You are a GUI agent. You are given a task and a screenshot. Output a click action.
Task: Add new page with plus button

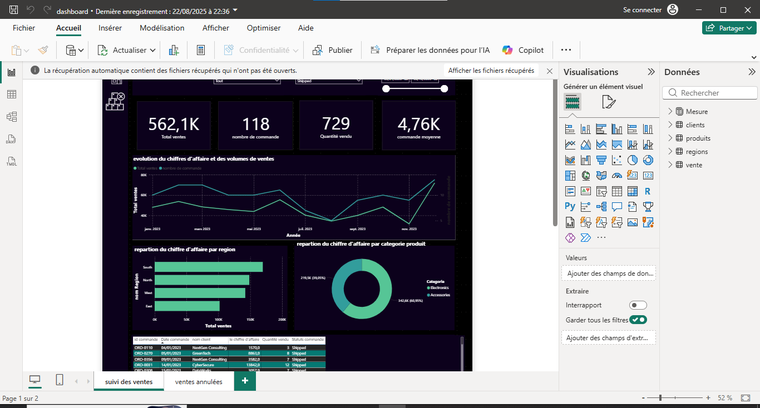(246, 381)
